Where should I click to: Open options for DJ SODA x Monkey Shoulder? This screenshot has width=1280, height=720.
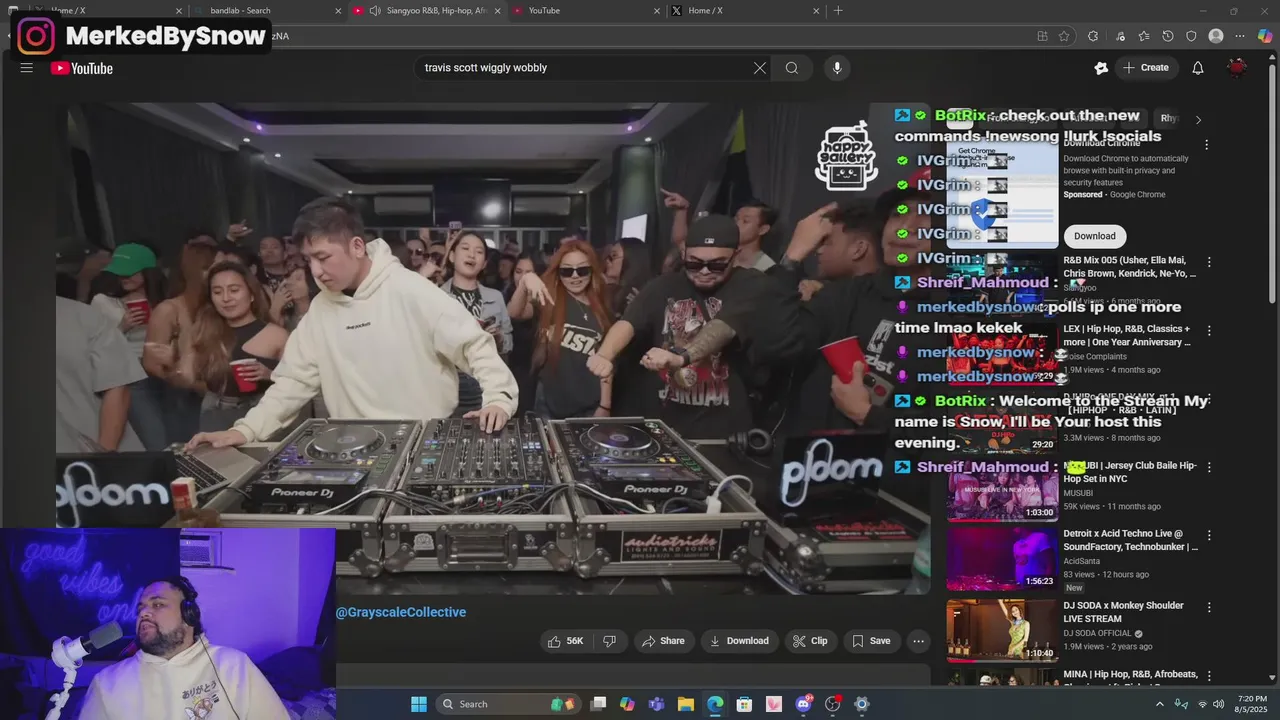click(1209, 607)
